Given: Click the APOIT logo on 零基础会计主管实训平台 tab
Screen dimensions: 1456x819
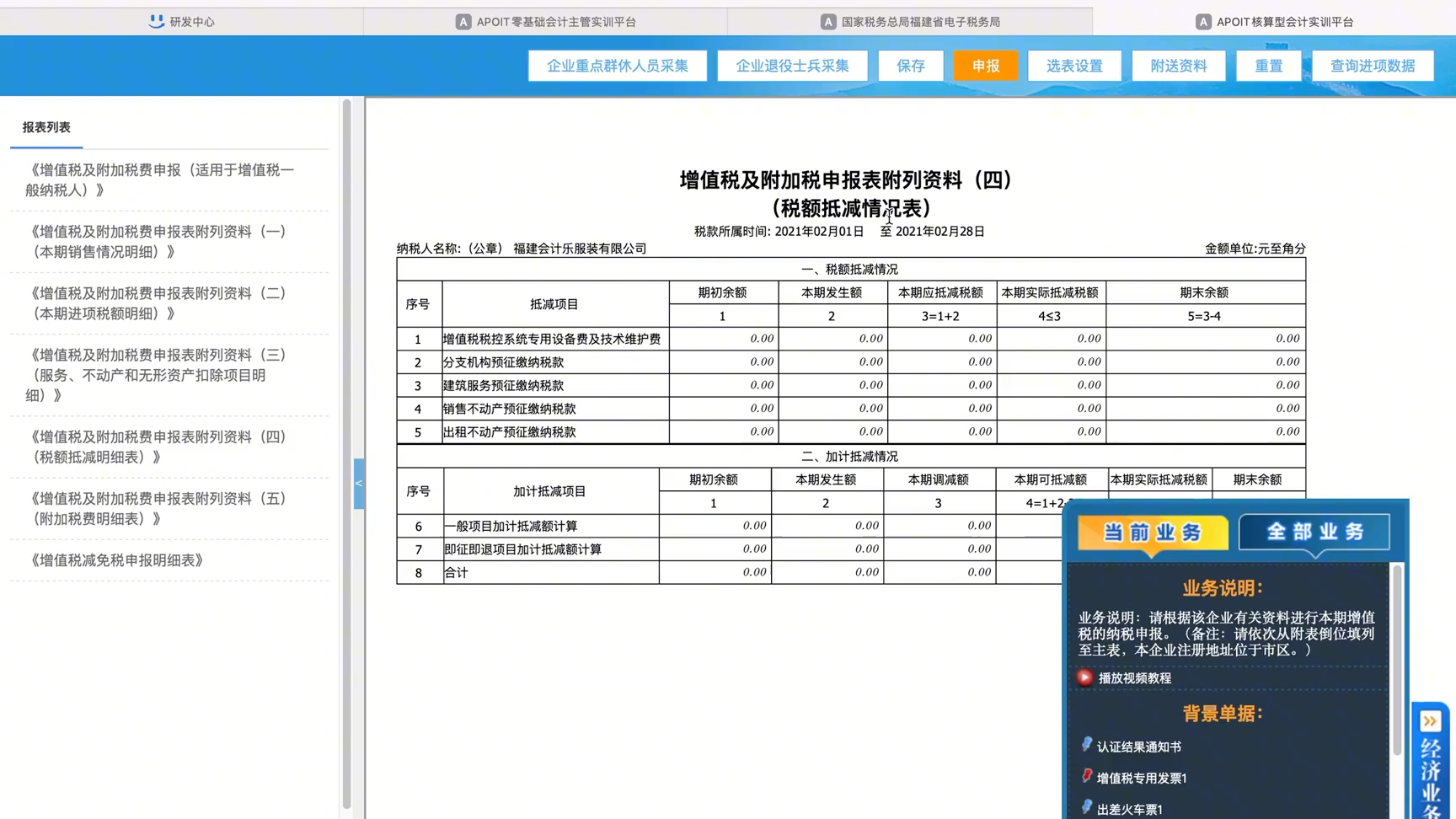Looking at the screenshot, I should tap(463, 20).
